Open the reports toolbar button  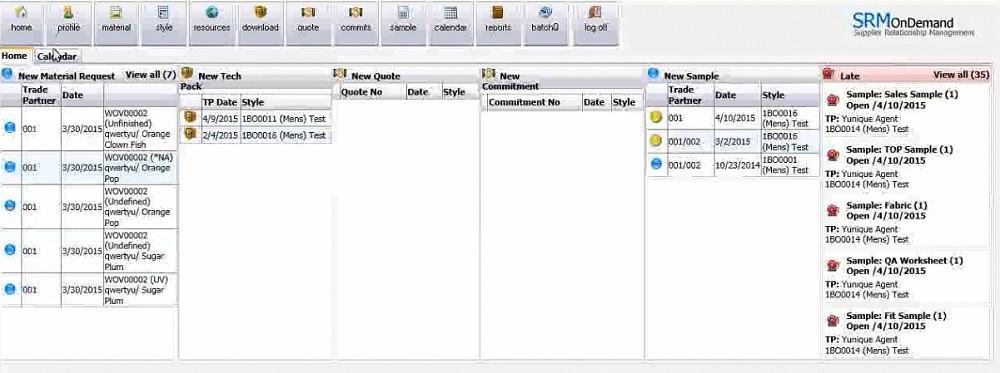[x=498, y=23]
